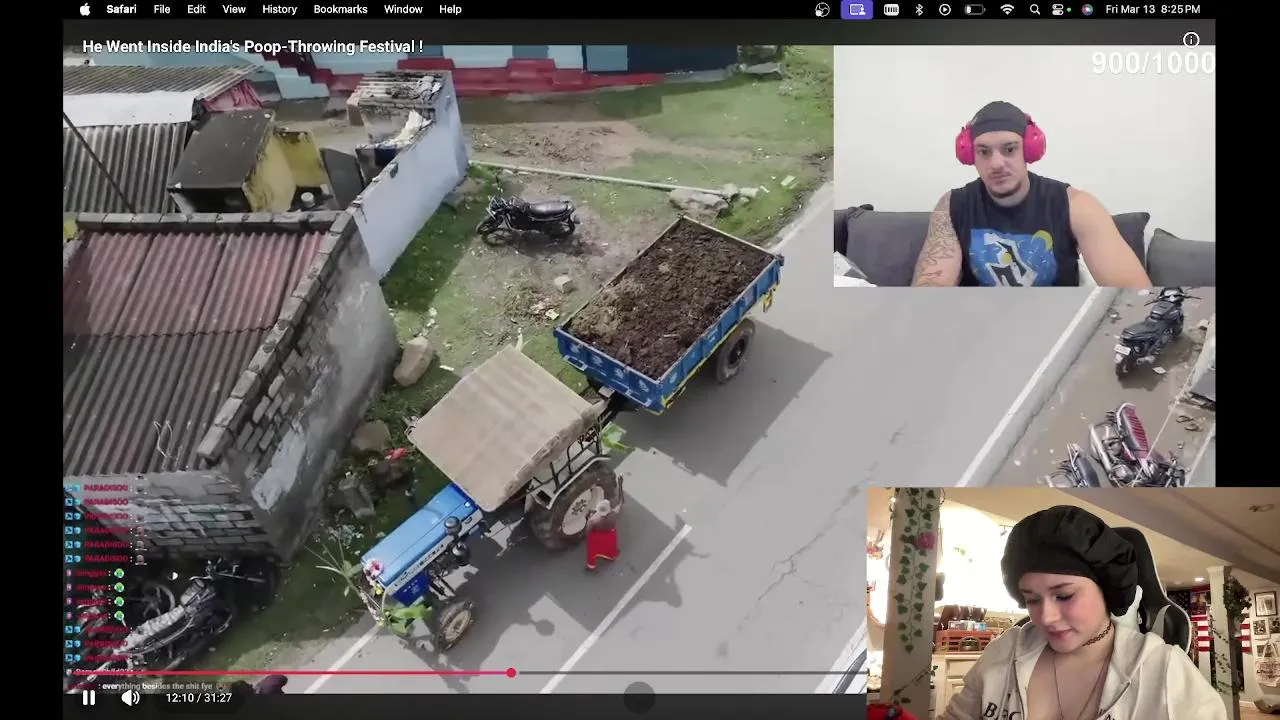Pause the video playback
Screen dimensions: 1280x720
pyautogui.click(x=88, y=698)
